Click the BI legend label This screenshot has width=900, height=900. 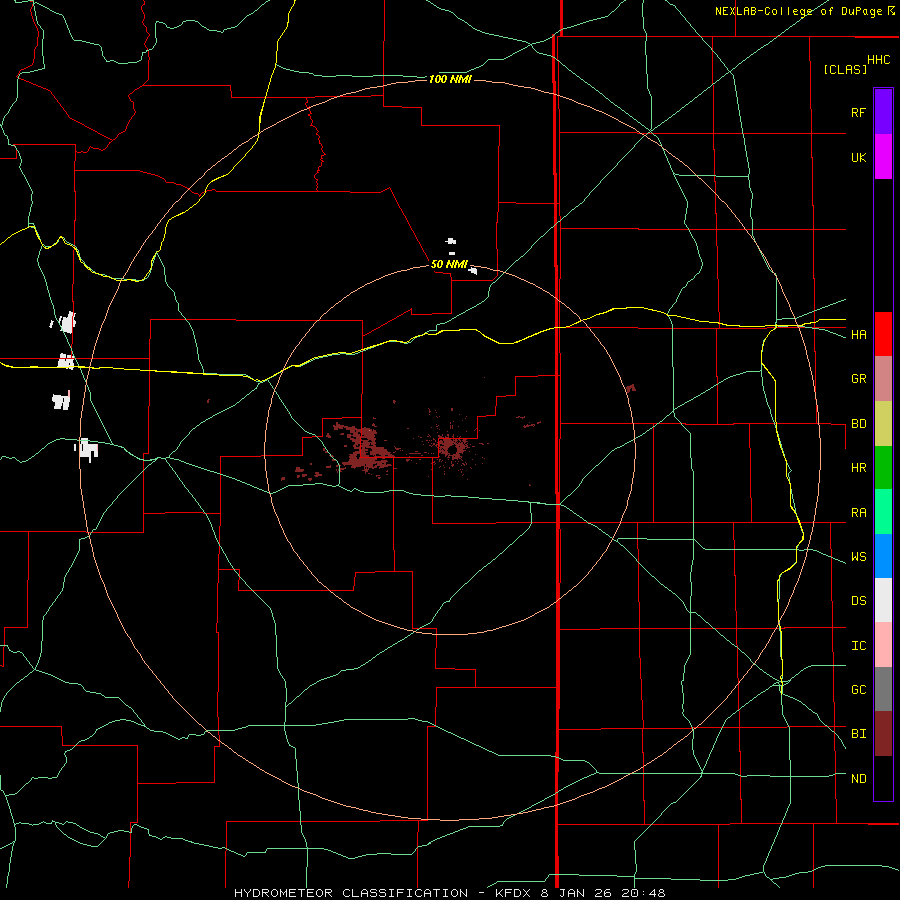tap(858, 734)
